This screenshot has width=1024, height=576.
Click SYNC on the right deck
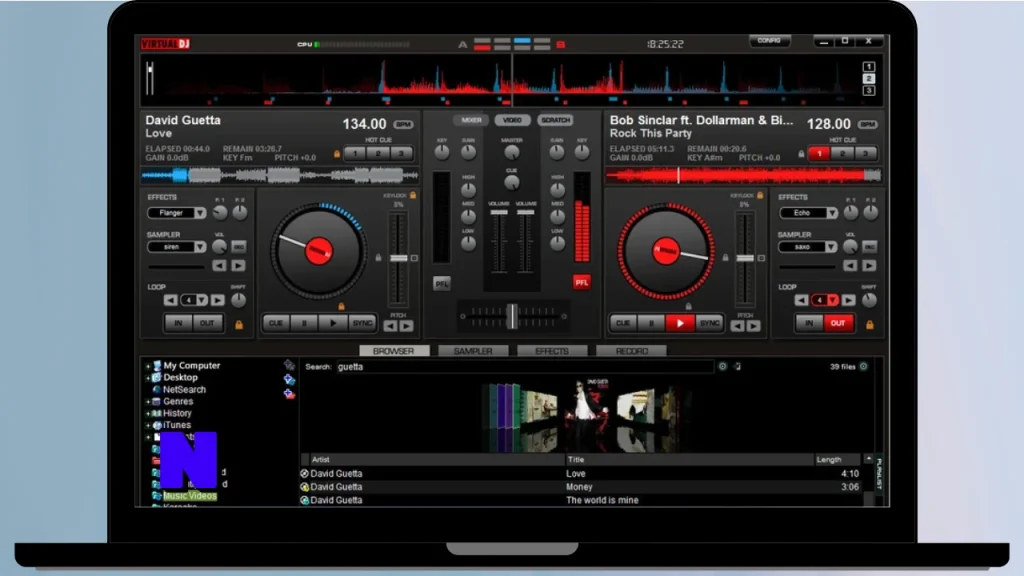tap(709, 323)
